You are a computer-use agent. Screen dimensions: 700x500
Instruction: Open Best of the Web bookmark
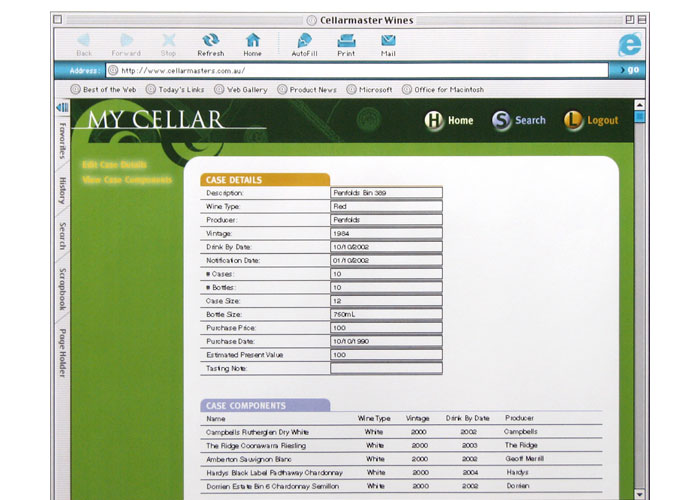pyautogui.click(x=104, y=89)
